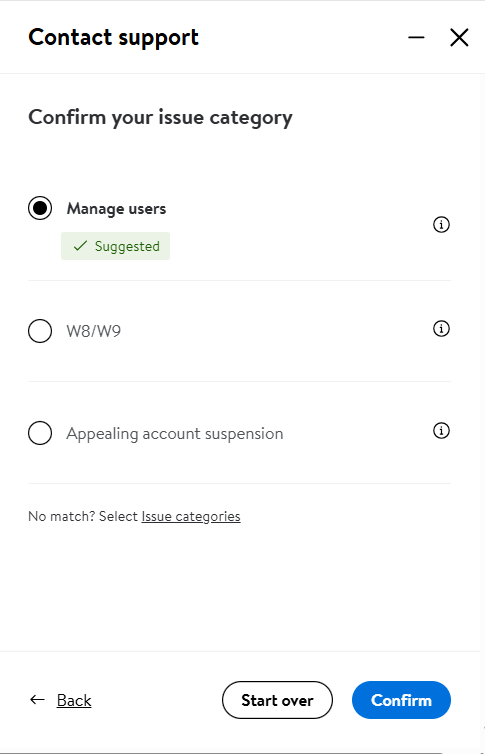Screen dimensions: 485x754
Task: Go Back using the underlined Back link
Action: [74, 700]
